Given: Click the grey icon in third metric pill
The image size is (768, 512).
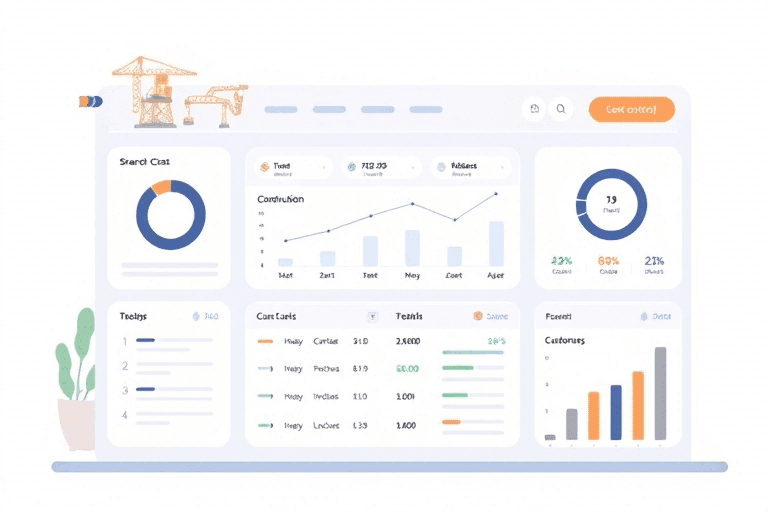Looking at the screenshot, I should click(441, 167).
